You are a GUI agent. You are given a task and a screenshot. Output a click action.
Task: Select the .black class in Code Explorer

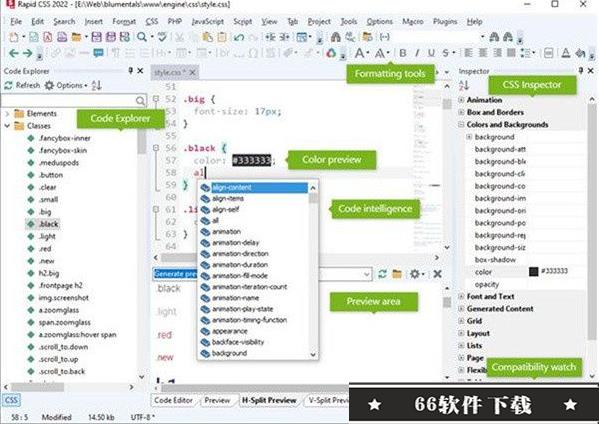coord(49,224)
